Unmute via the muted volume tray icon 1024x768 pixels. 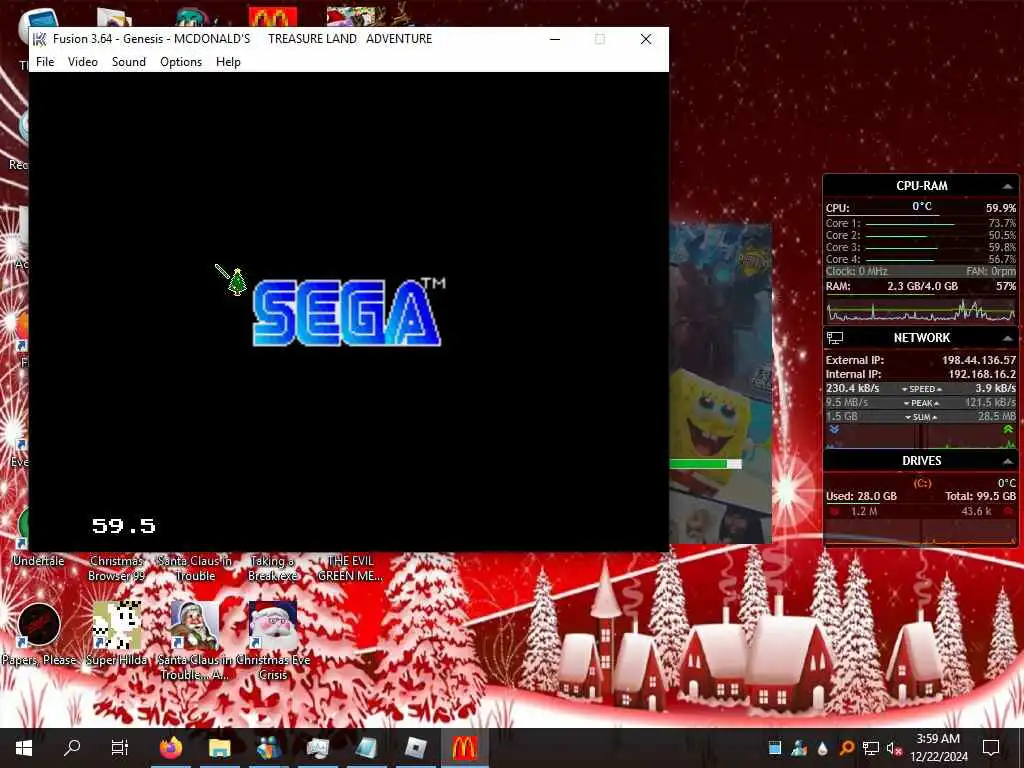click(x=894, y=748)
